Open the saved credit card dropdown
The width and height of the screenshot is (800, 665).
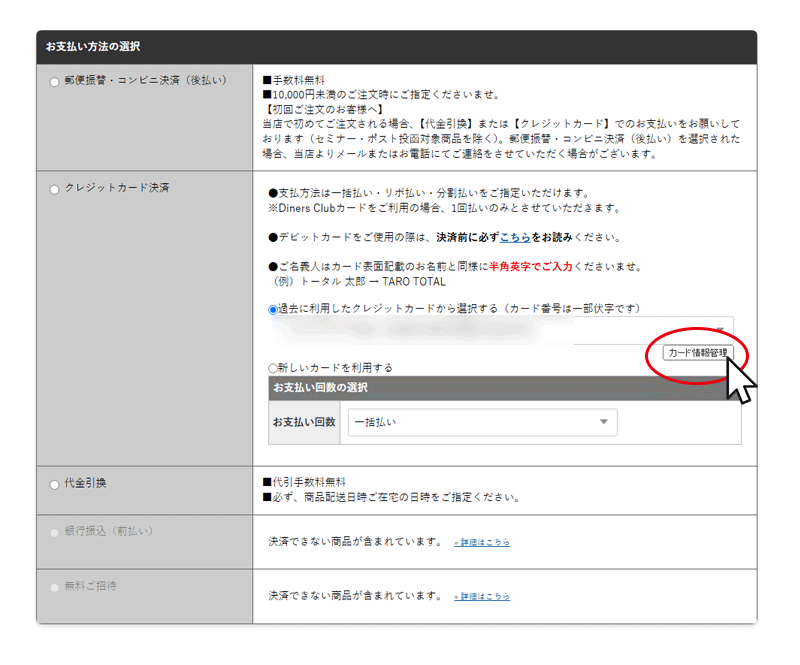click(501, 330)
